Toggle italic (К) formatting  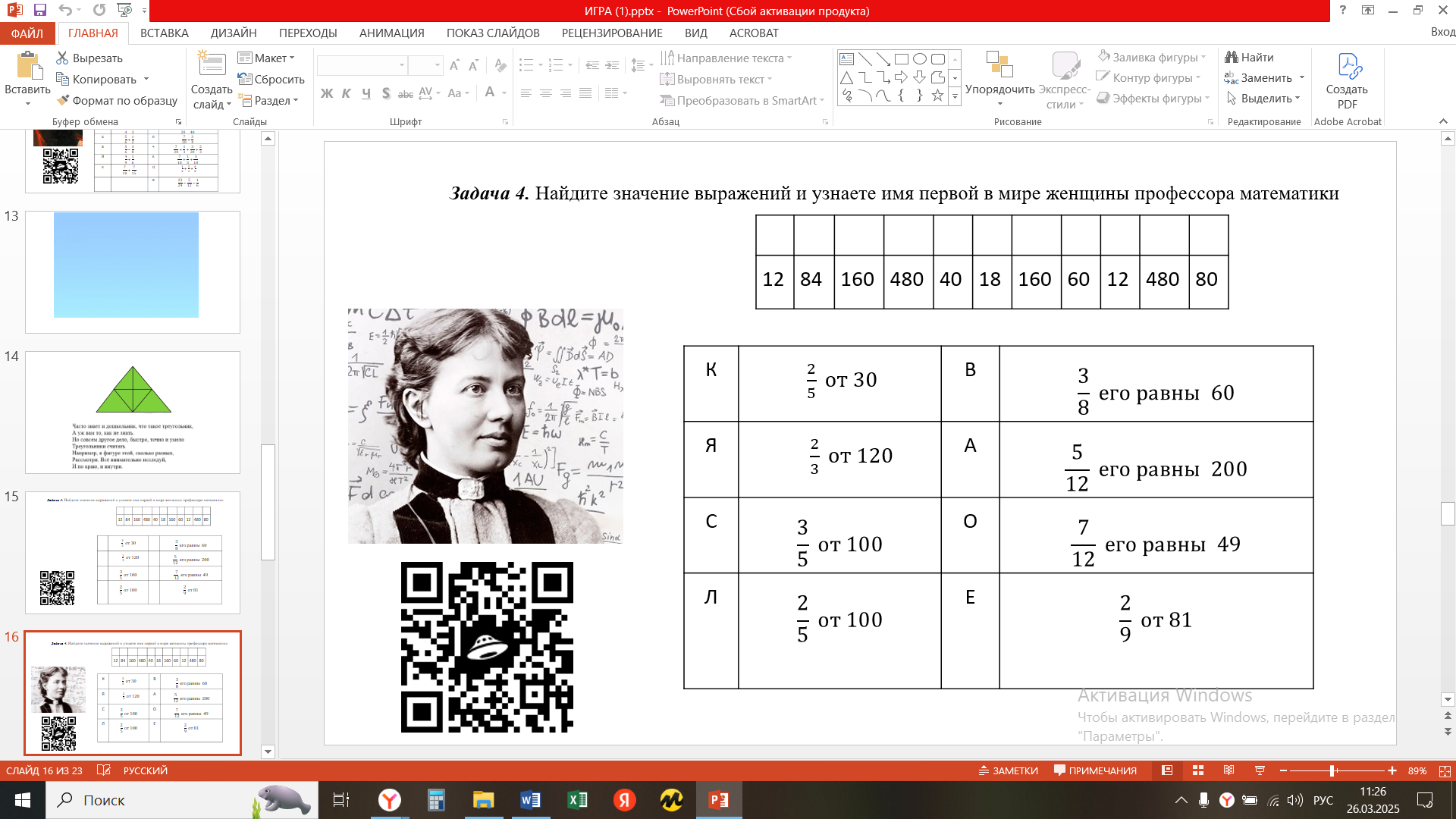pyautogui.click(x=347, y=93)
